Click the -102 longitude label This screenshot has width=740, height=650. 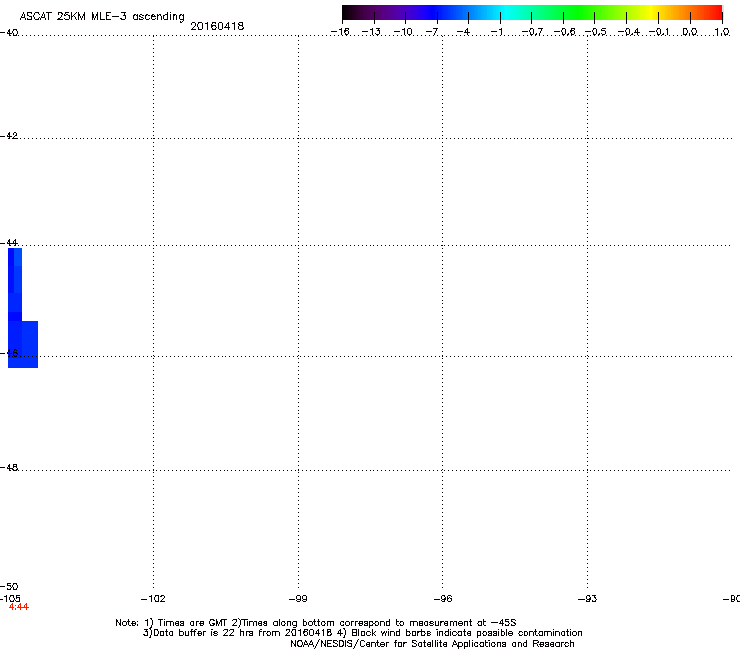[x=153, y=598]
